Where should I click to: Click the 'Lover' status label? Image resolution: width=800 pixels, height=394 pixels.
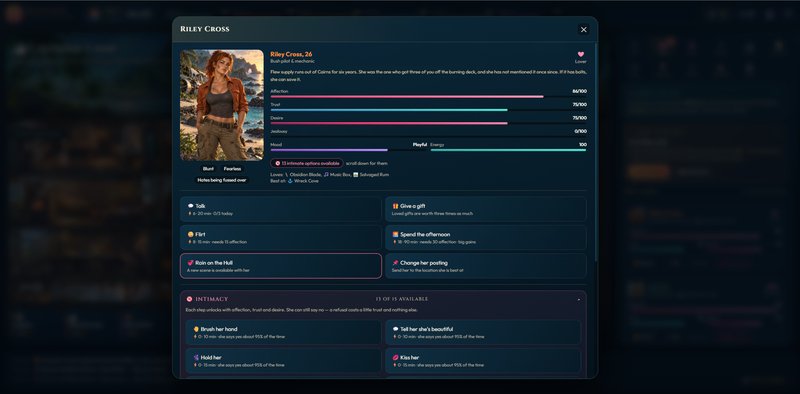pyautogui.click(x=581, y=62)
